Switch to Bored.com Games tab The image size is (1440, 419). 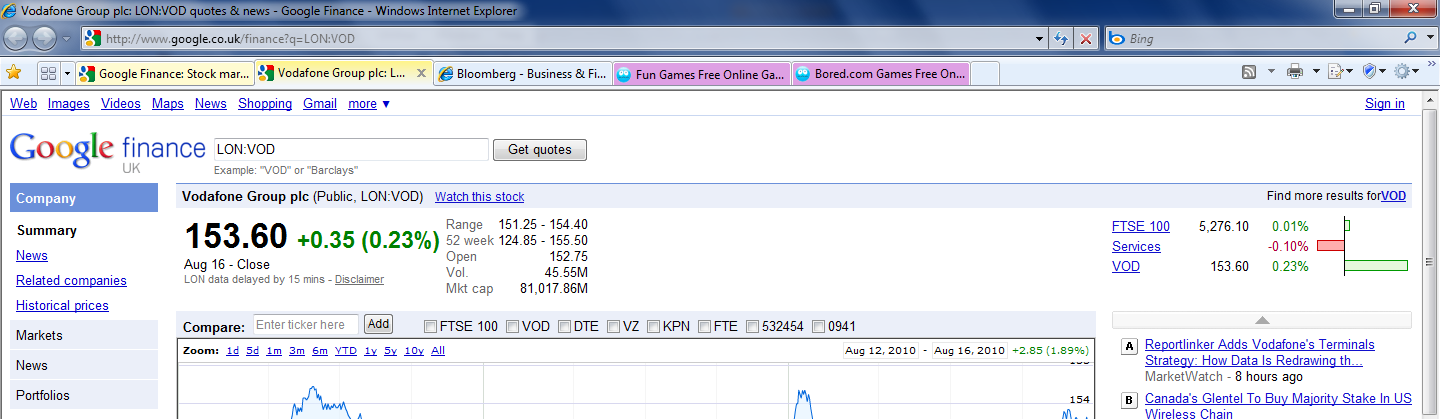click(880, 74)
